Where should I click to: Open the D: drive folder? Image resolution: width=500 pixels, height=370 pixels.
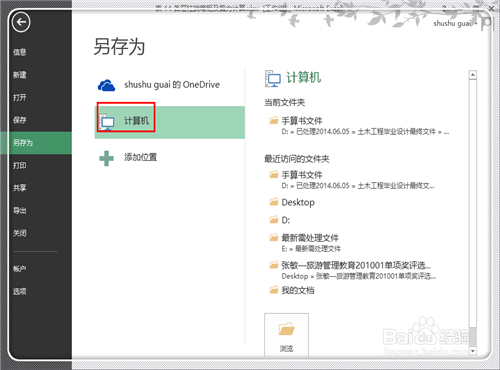coord(286,220)
